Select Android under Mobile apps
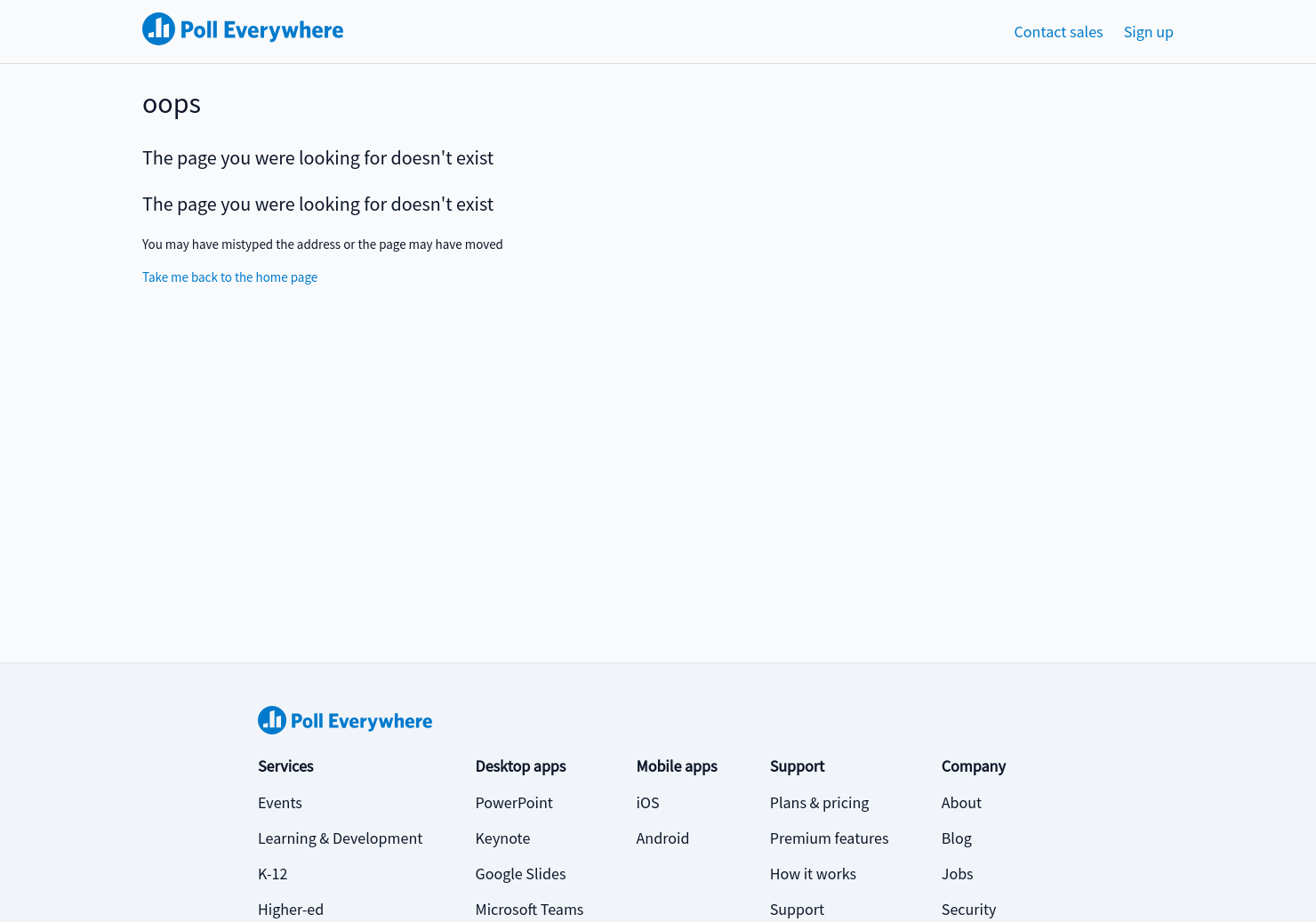 click(662, 838)
